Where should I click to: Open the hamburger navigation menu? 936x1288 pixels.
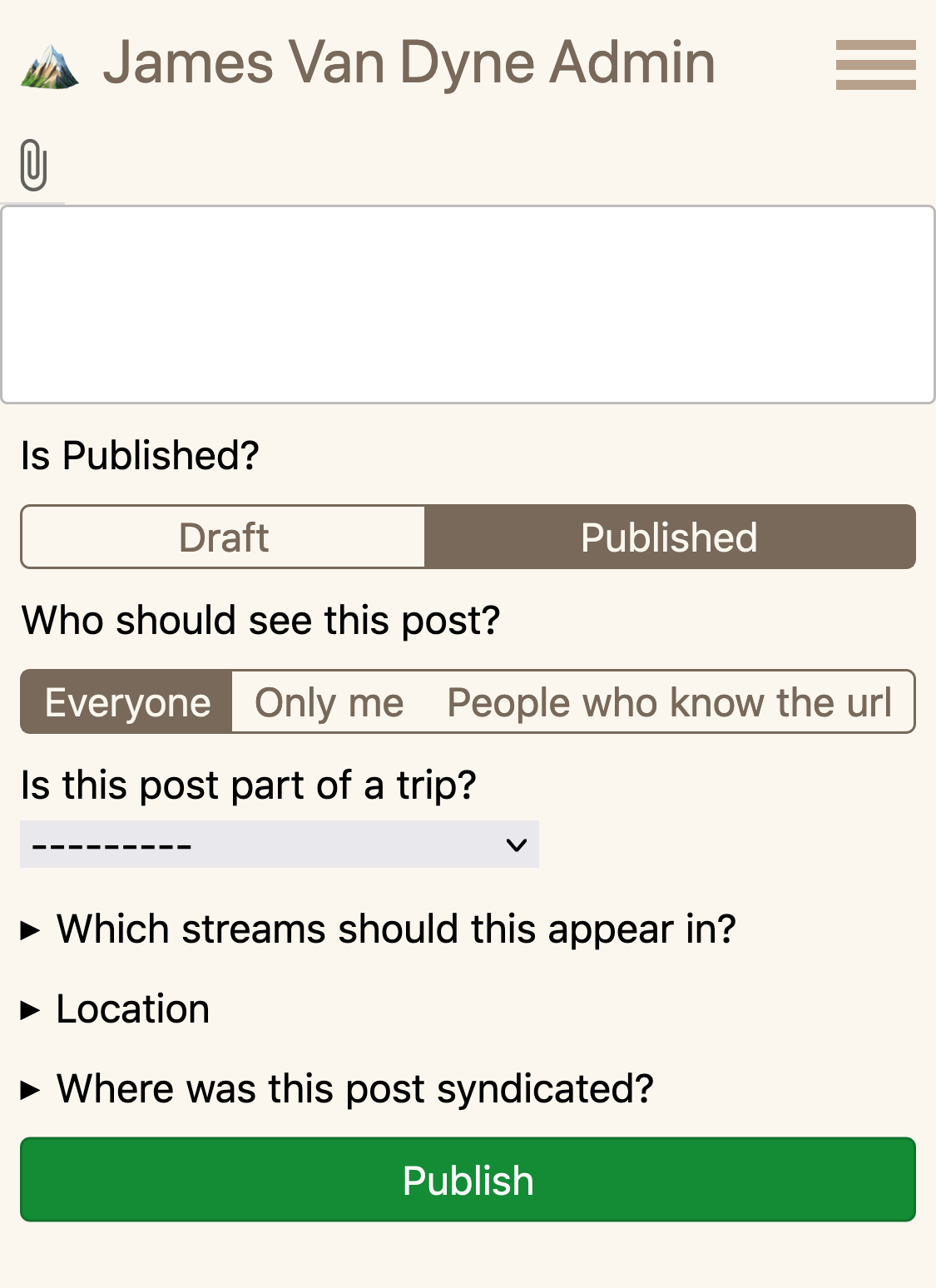tap(875, 65)
